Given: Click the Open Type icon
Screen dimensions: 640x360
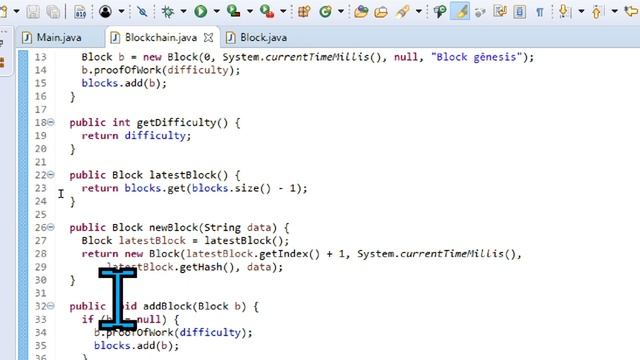Looking at the screenshot, I should 361,11.
